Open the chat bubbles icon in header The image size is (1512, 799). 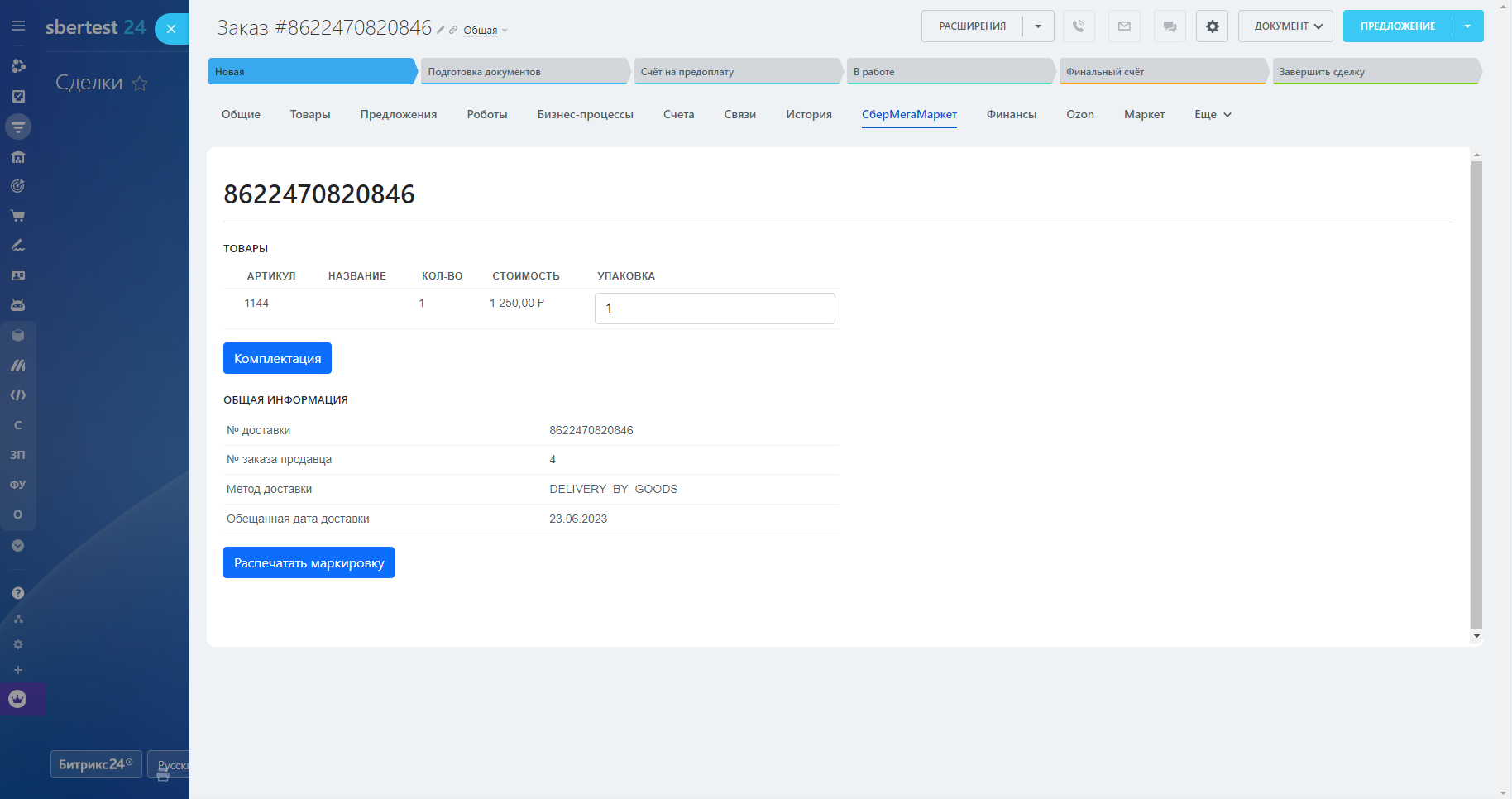point(1170,26)
